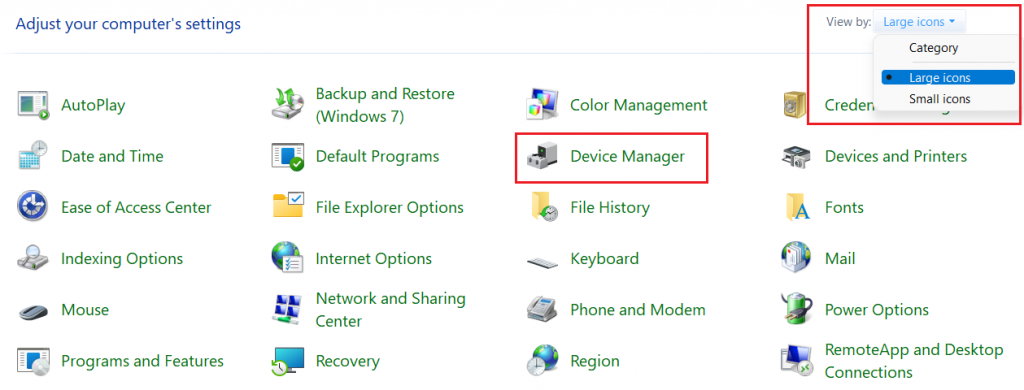Screen dimensions: 1024x390
Task: Click Backup and Restore (Windows 7) link
Action: coord(385,105)
